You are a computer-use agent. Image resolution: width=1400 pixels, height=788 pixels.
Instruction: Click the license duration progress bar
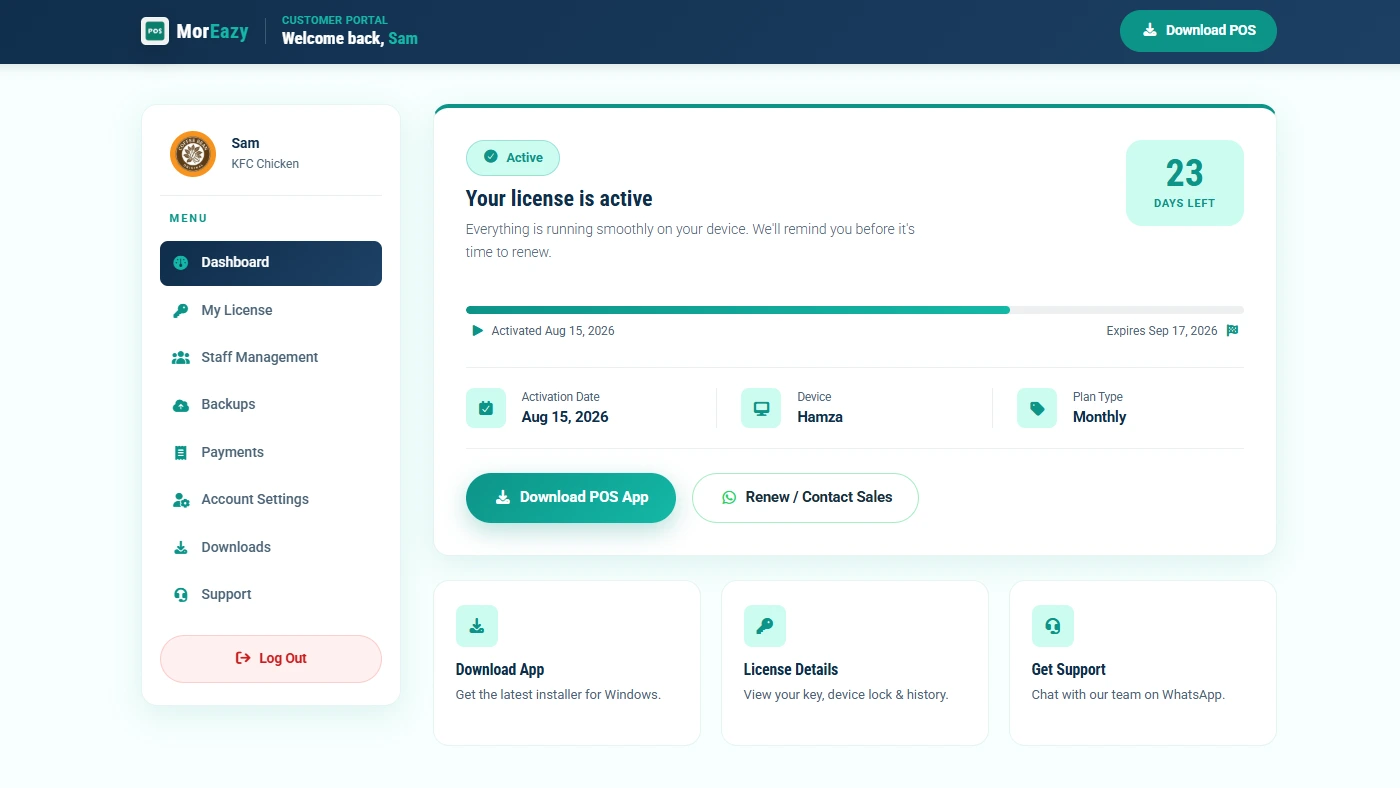pos(855,310)
